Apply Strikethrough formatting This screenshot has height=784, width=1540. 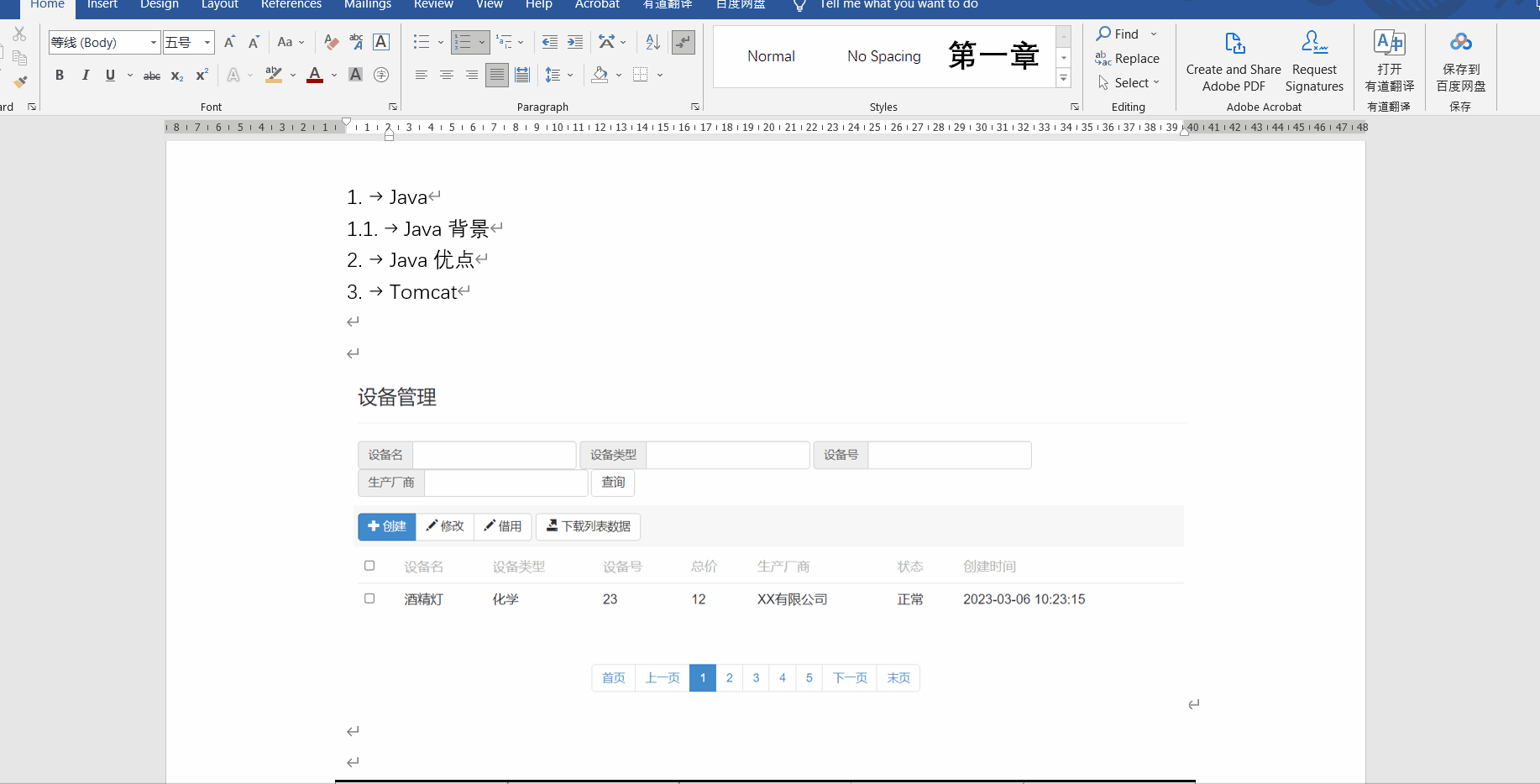point(152,76)
